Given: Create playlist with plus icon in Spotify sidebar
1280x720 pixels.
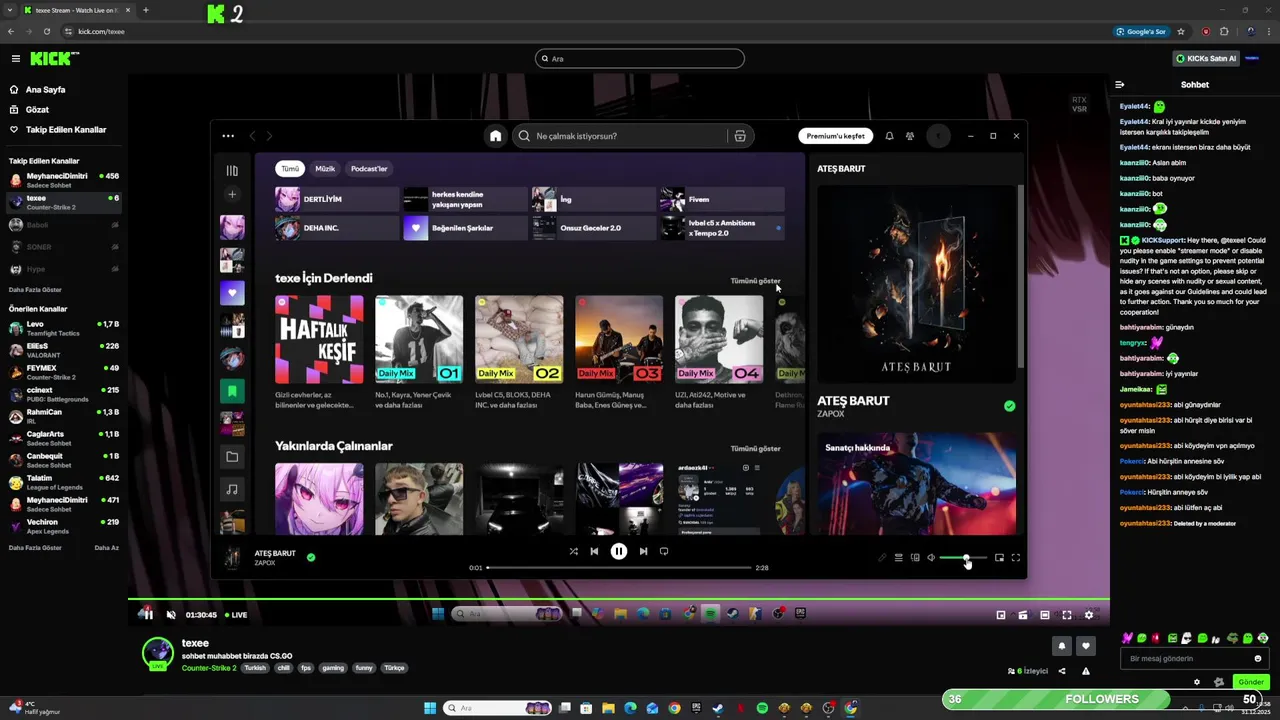Looking at the screenshot, I should (x=232, y=195).
